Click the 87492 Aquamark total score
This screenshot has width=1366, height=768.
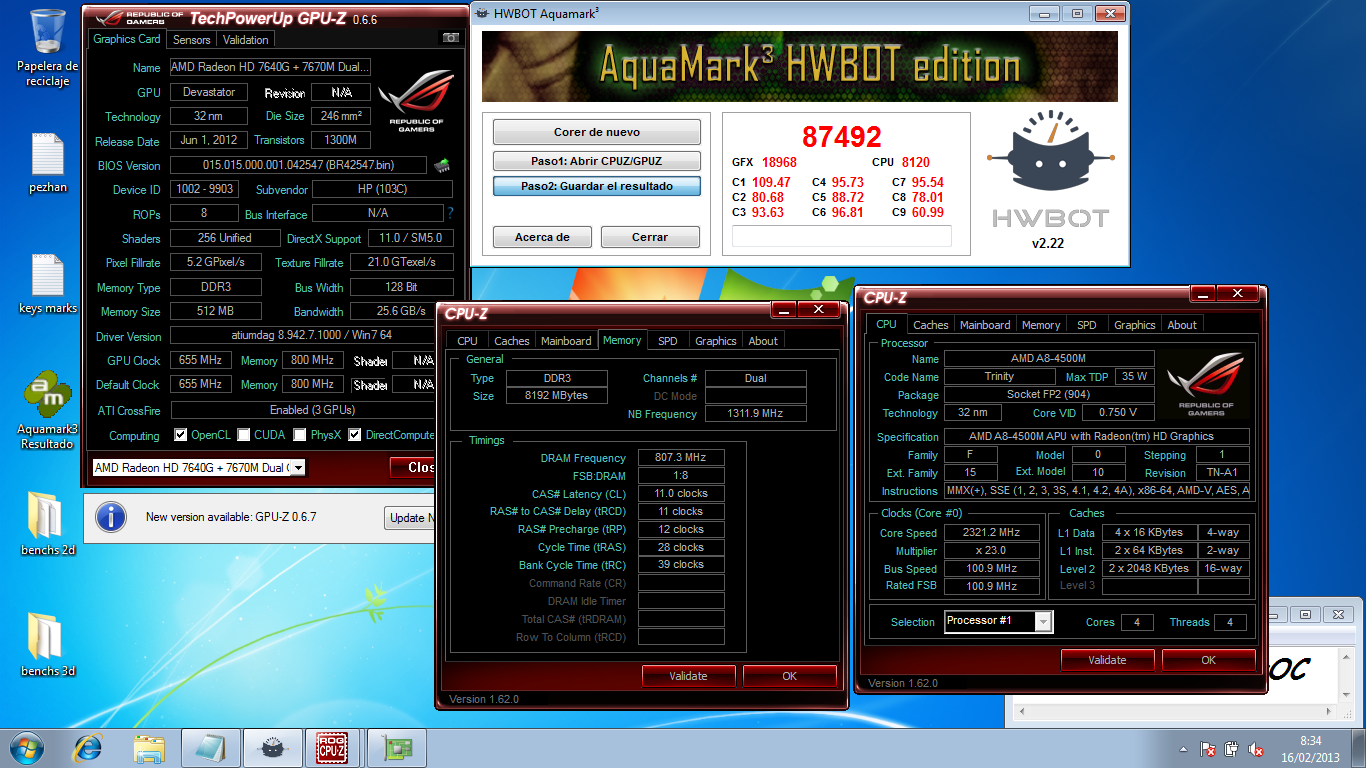click(842, 137)
